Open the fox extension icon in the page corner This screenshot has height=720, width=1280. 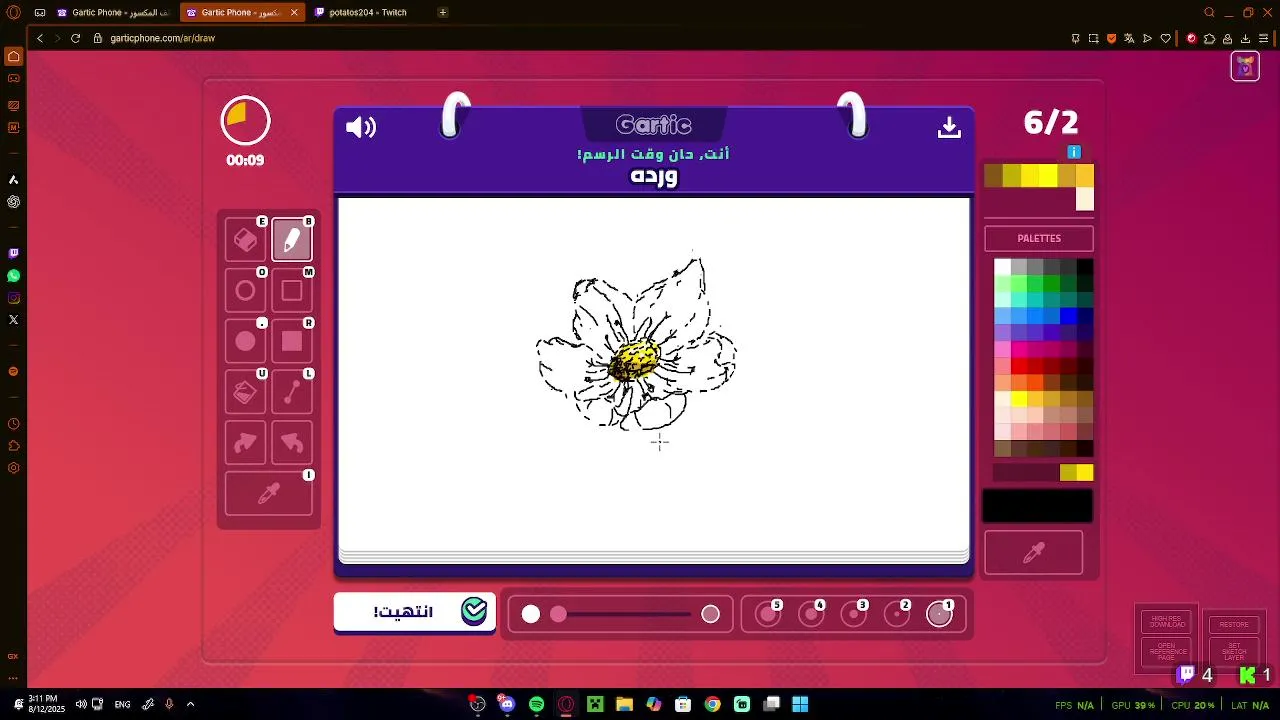[x=1245, y=67]
